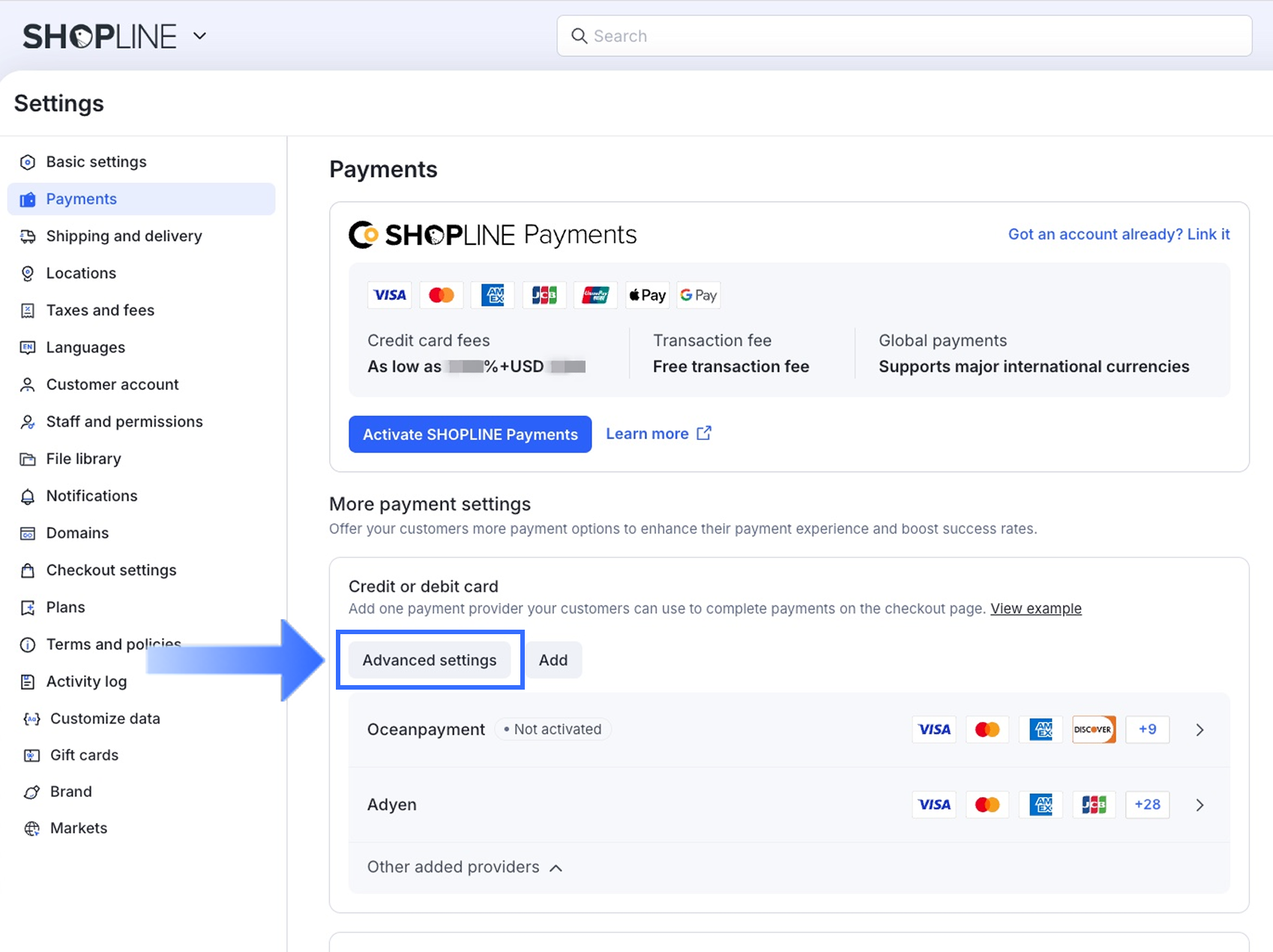Click the Activity log icon
This screenshot has width=1273, height=952.
point(28,681)
